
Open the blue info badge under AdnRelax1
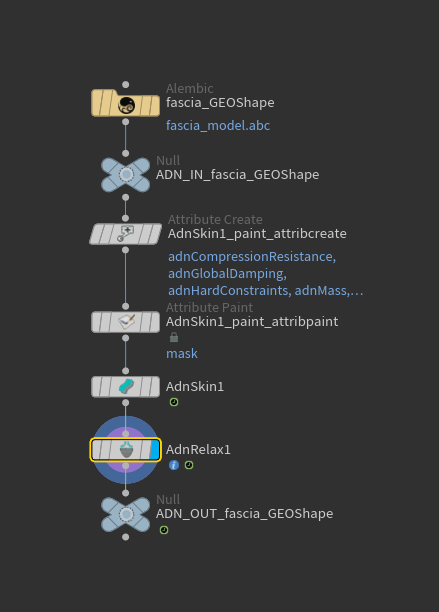(174, 465)
